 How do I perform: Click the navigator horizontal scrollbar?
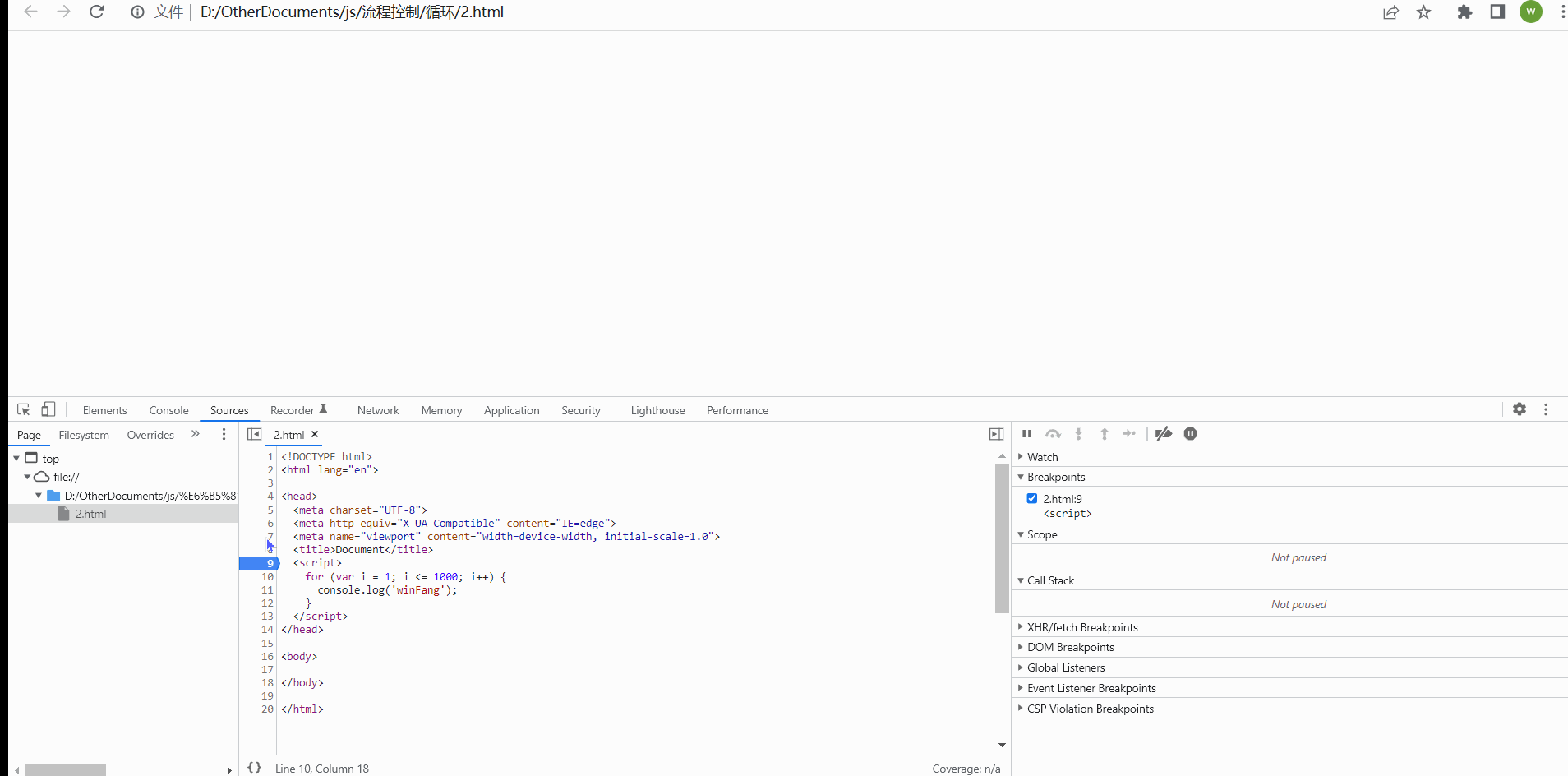click(66, 769)
